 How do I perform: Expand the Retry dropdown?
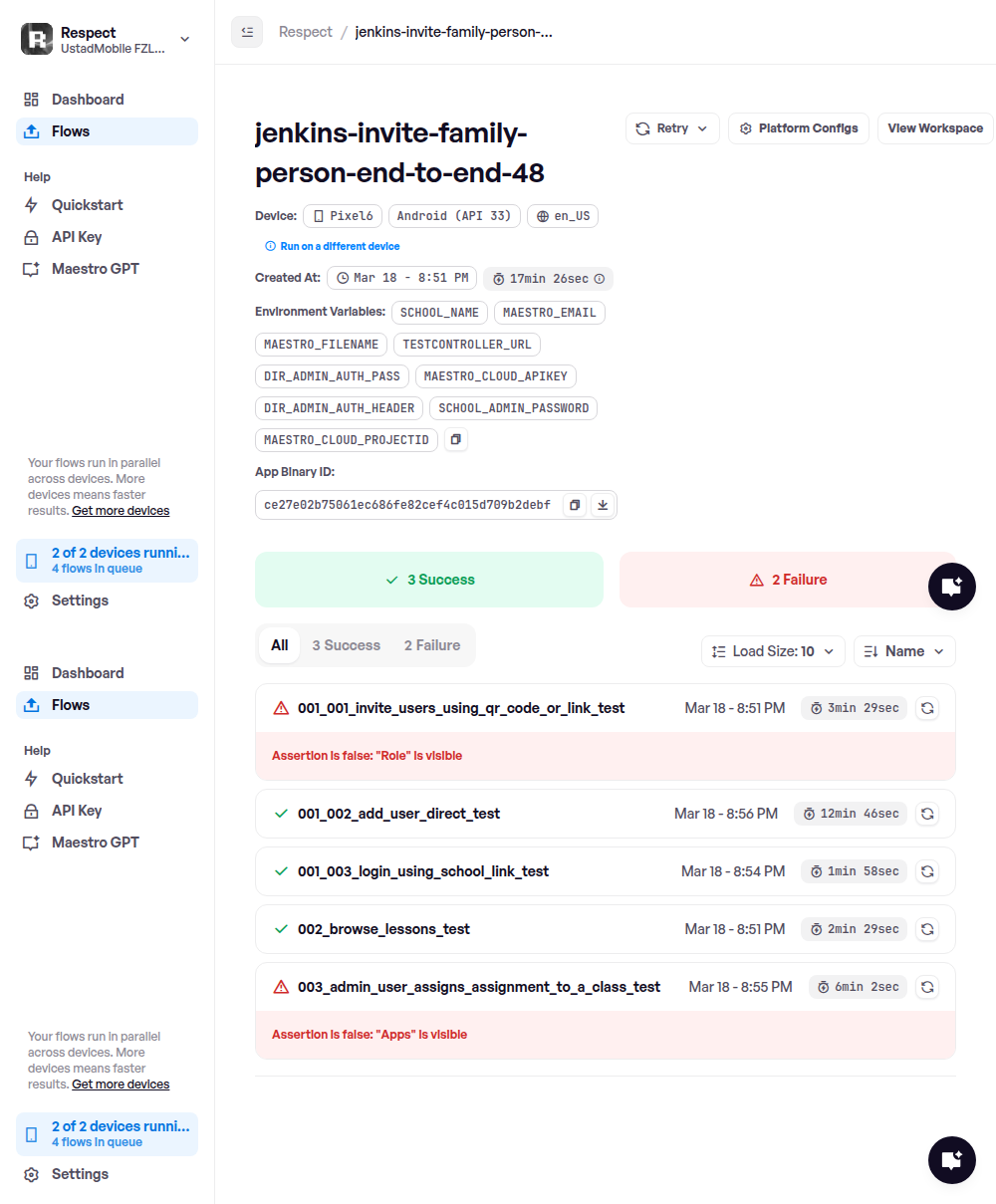672,128
